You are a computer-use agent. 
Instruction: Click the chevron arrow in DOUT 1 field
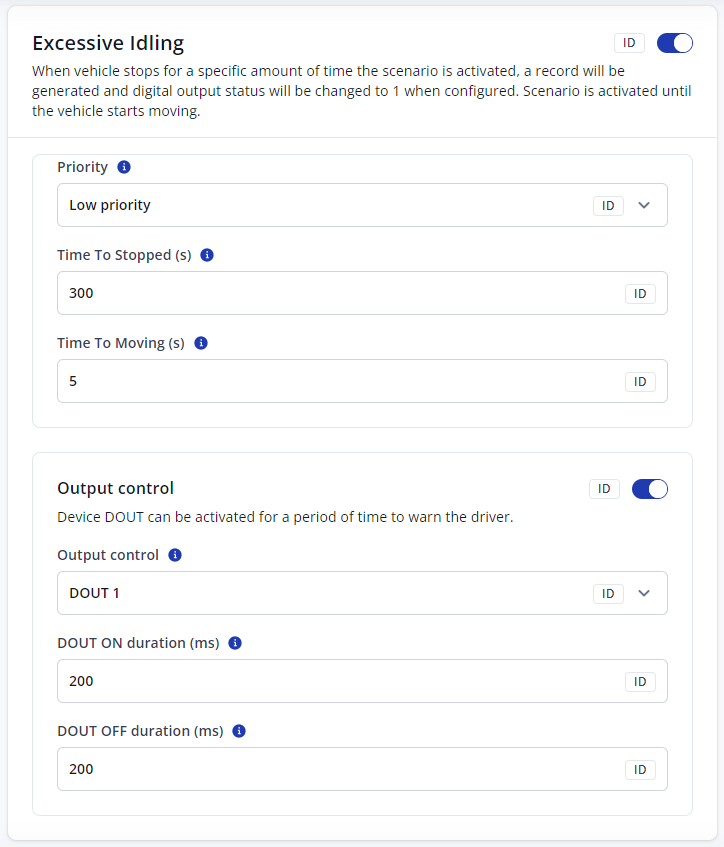click(x=644, y=593)
